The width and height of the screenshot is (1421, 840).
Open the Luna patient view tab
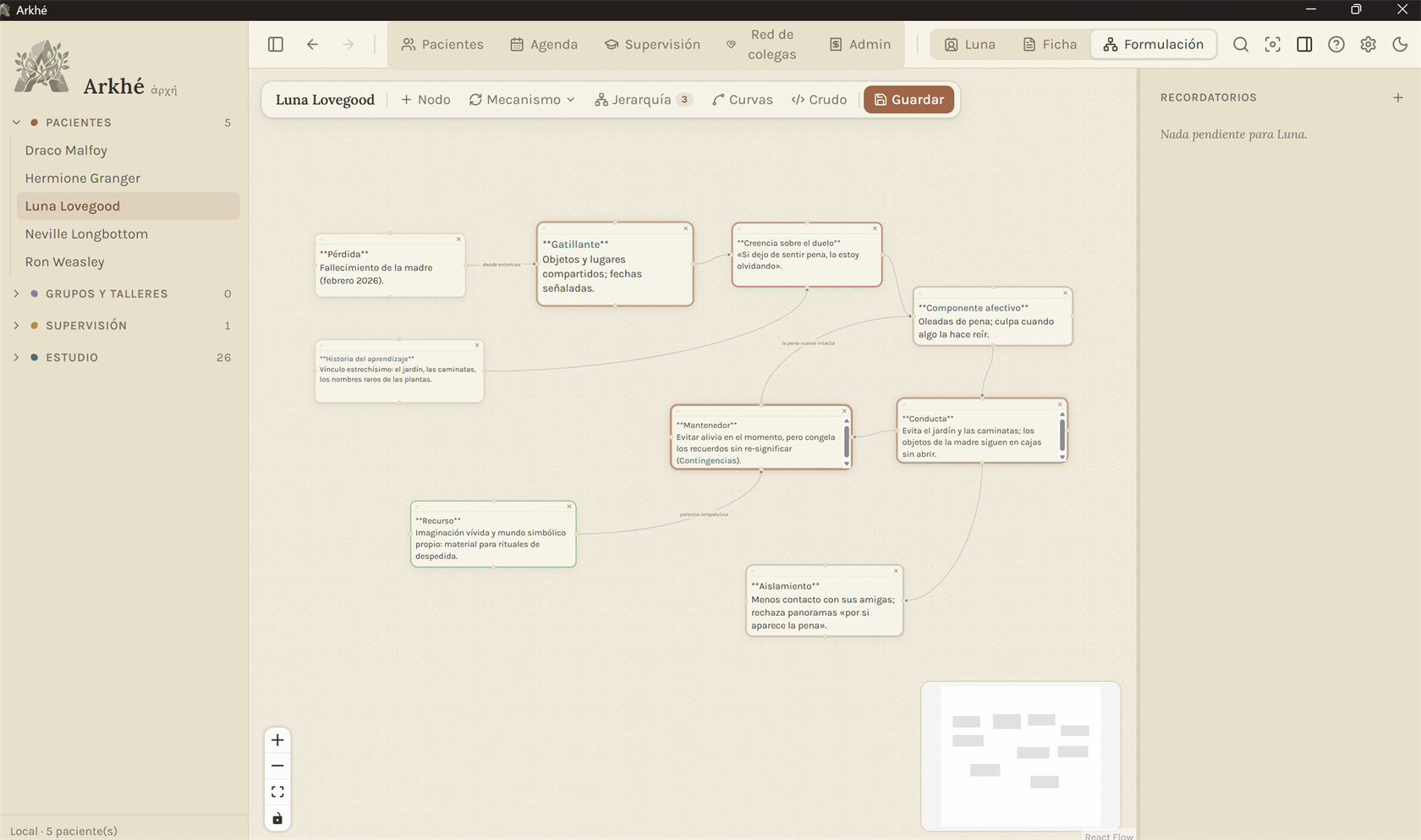point(970,44)
